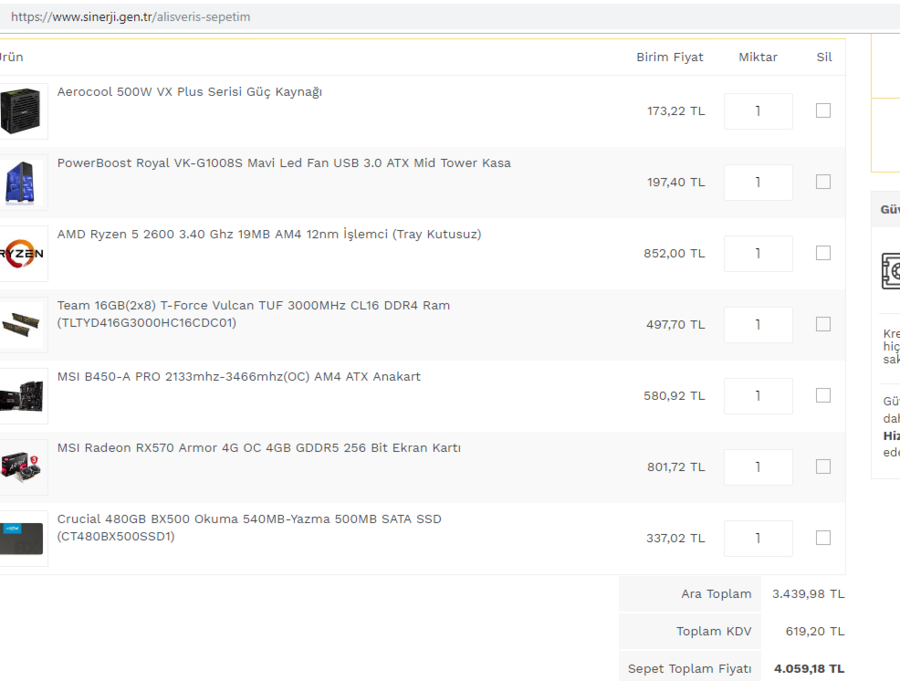This screenshot has height=681, width=900.
Task: Click the 3.439,98 TL subtotal value
Action: tap(808, 594)
